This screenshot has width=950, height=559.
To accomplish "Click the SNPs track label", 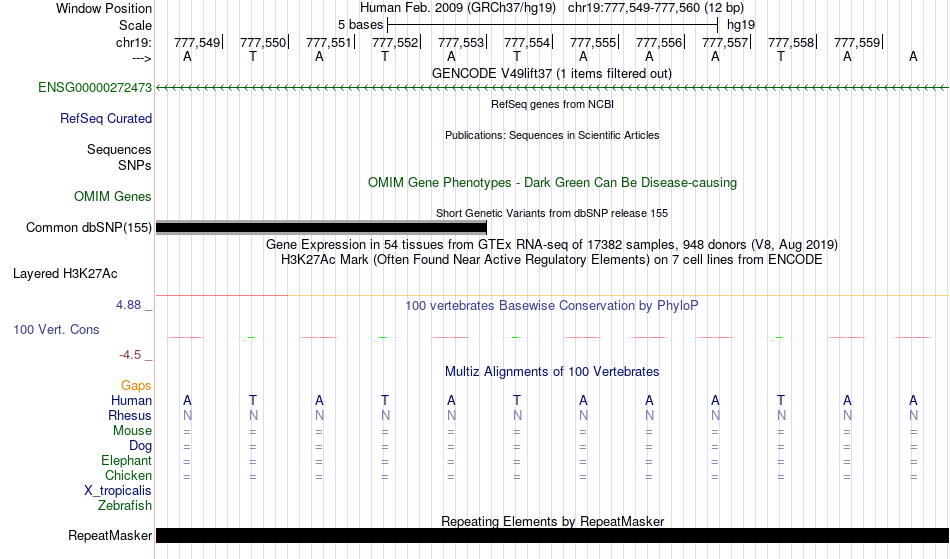I will tap(135, 165).
